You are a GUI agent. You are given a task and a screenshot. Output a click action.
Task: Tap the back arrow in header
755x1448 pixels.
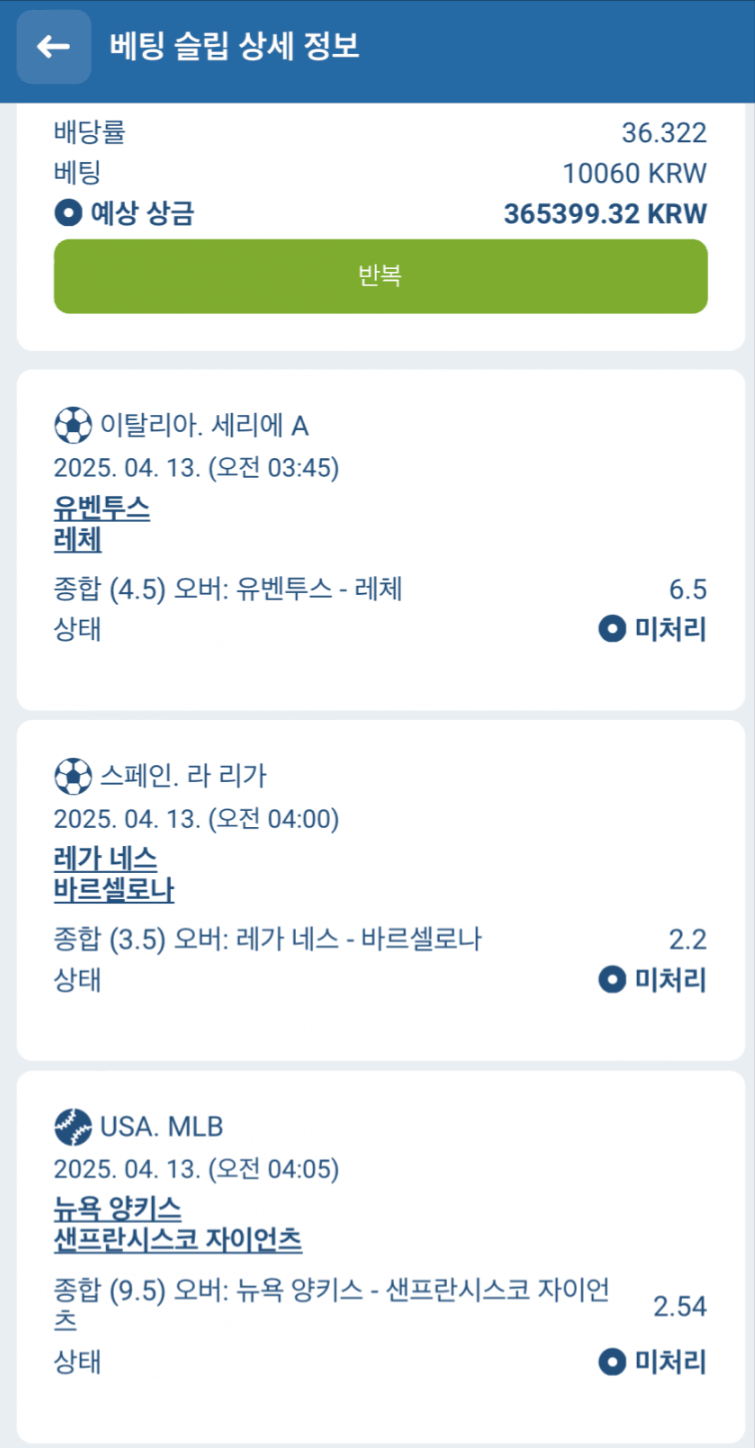[x=54, y=46]
